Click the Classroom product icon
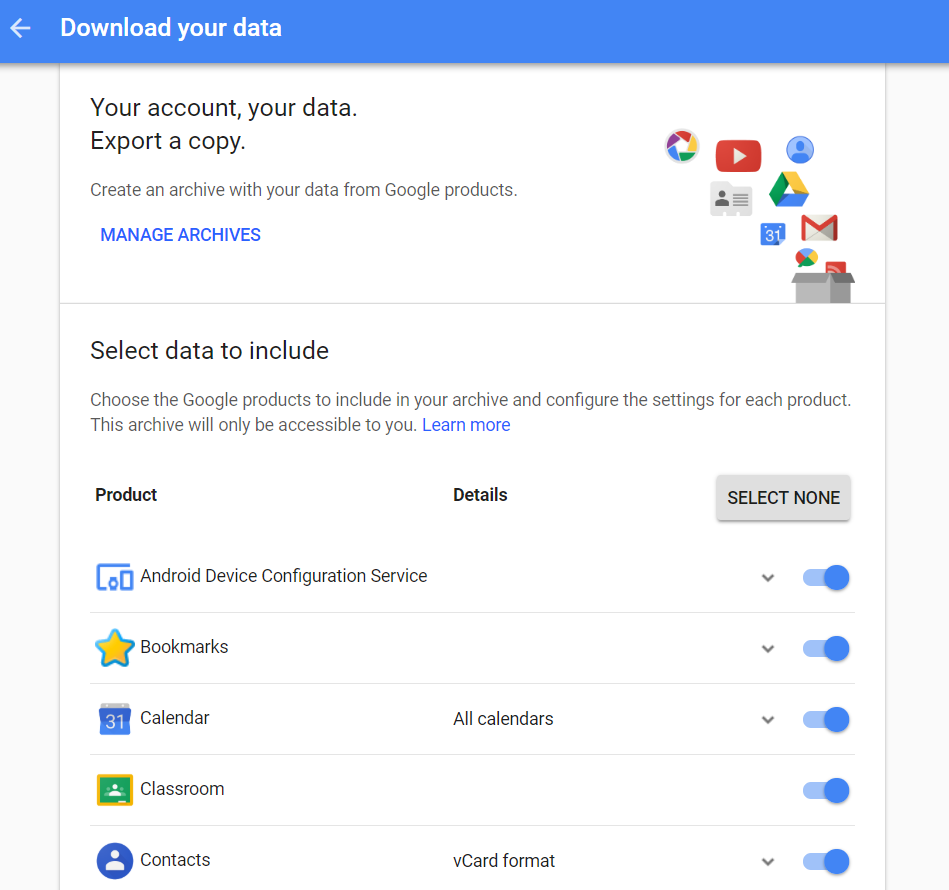The height and width of the screenshot is (890, 949). (114, 790)
